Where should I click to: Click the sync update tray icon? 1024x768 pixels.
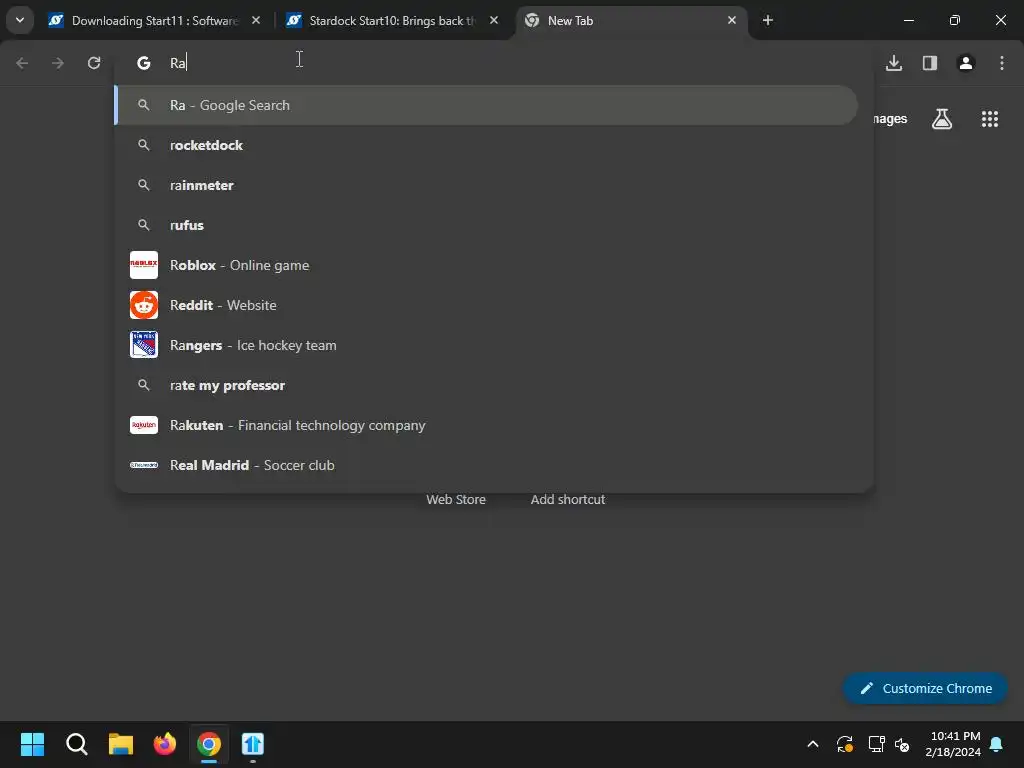[844, 744]
